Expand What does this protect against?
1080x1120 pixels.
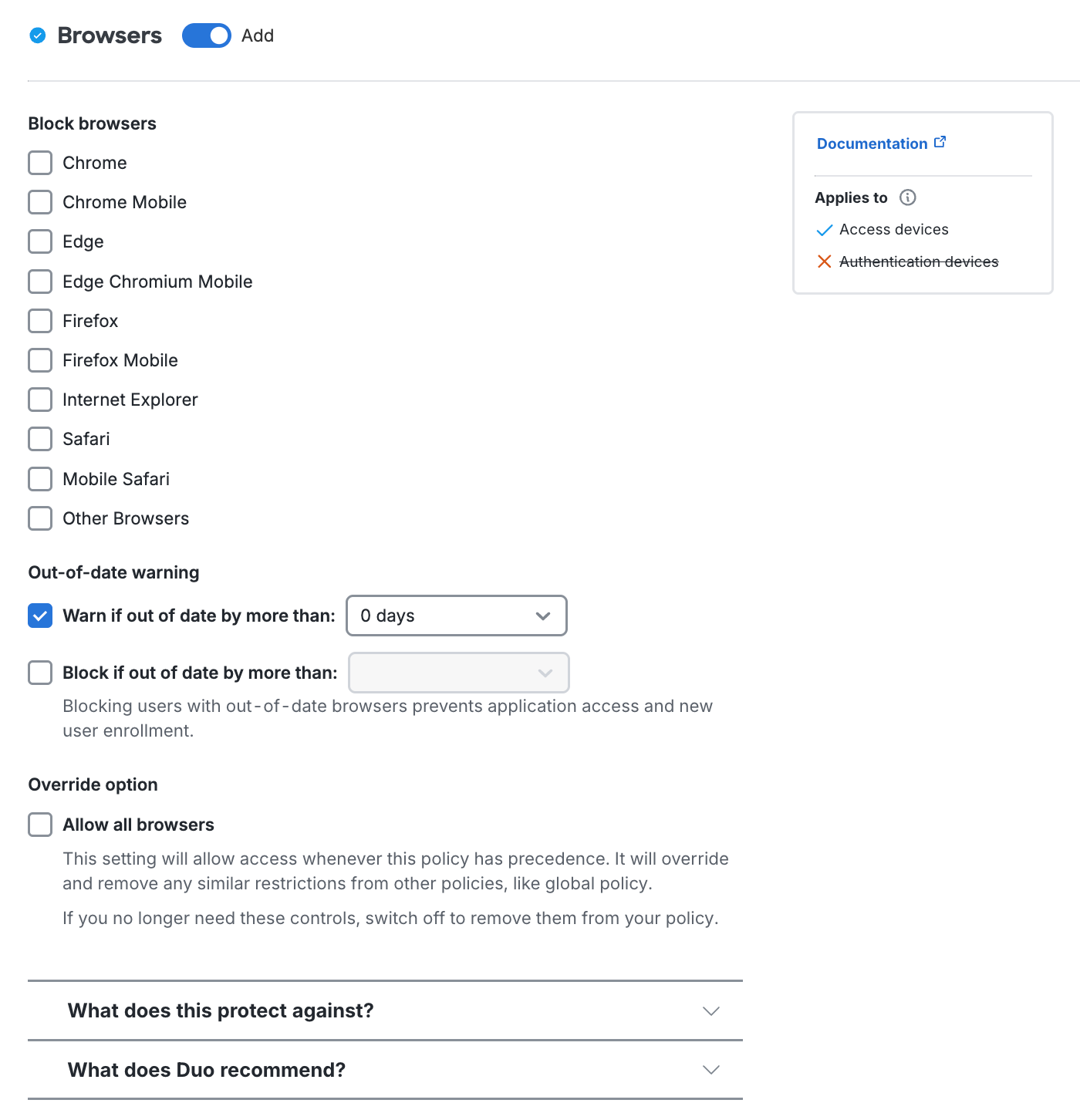point(385,1010)
